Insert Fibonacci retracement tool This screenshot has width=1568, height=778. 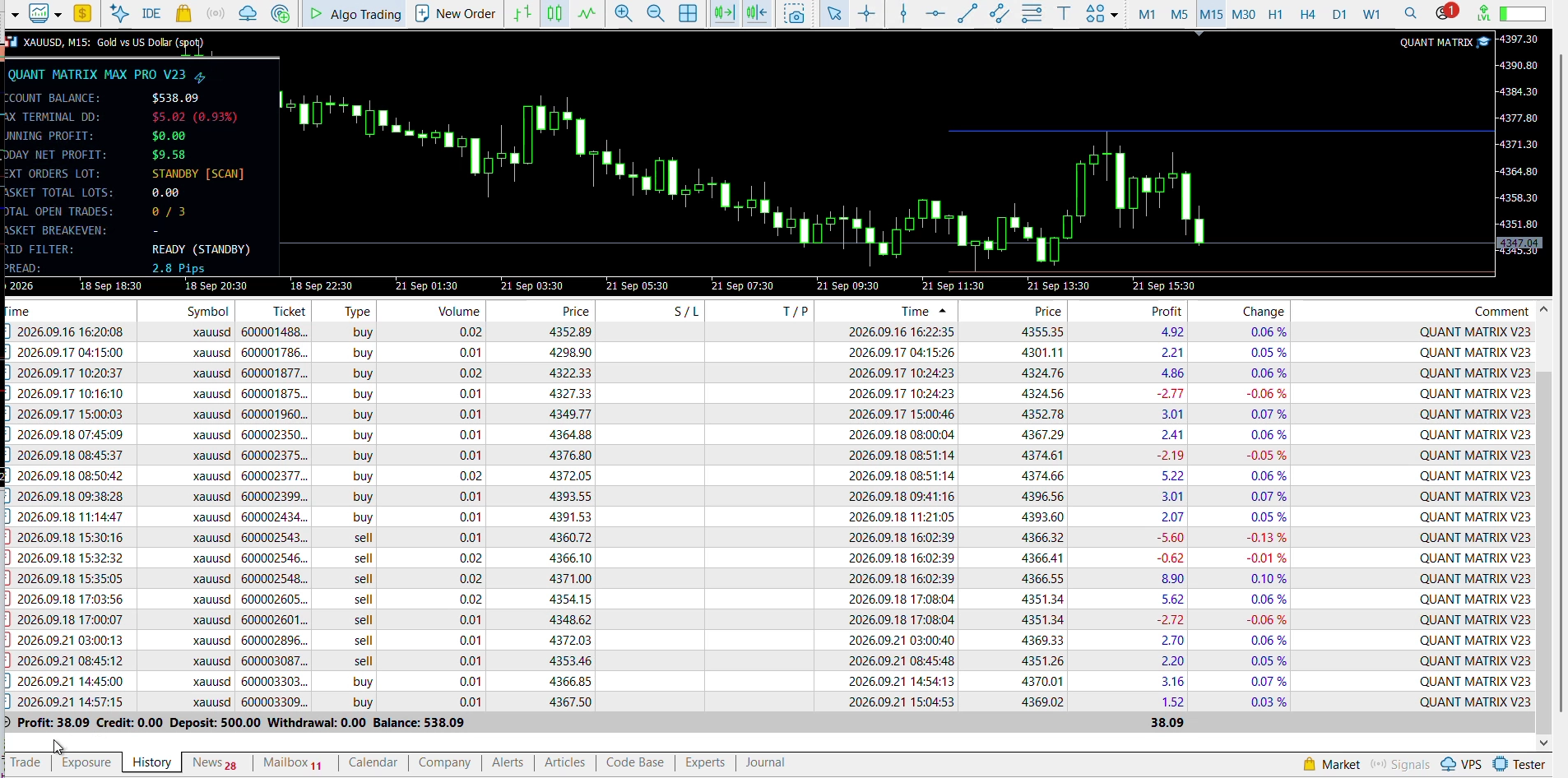pyautogui.click(x=1032, y=13)
